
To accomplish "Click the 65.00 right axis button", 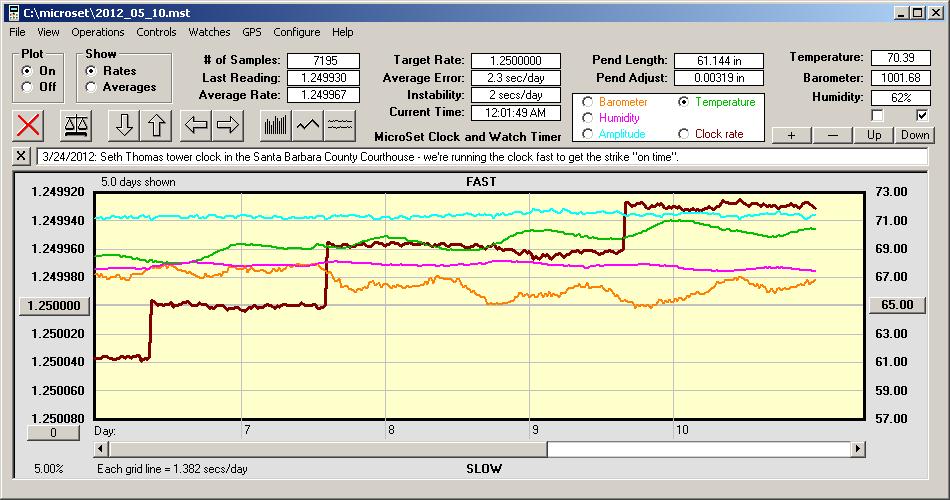I will tap(897, 305).
